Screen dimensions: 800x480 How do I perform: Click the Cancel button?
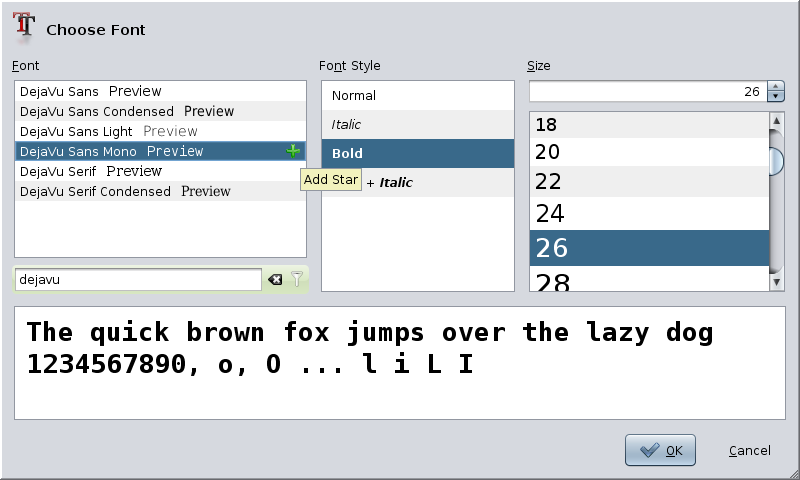click(749, 450)
